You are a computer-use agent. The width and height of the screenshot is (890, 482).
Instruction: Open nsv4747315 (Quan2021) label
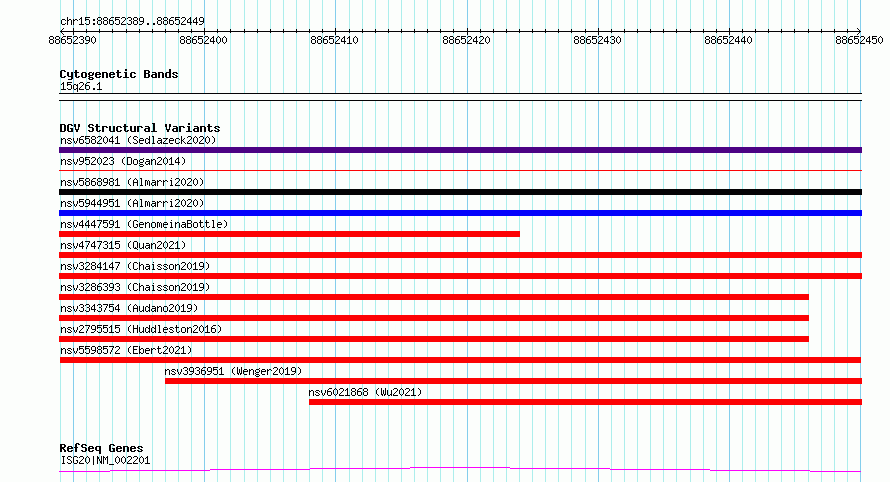(123, 245)
